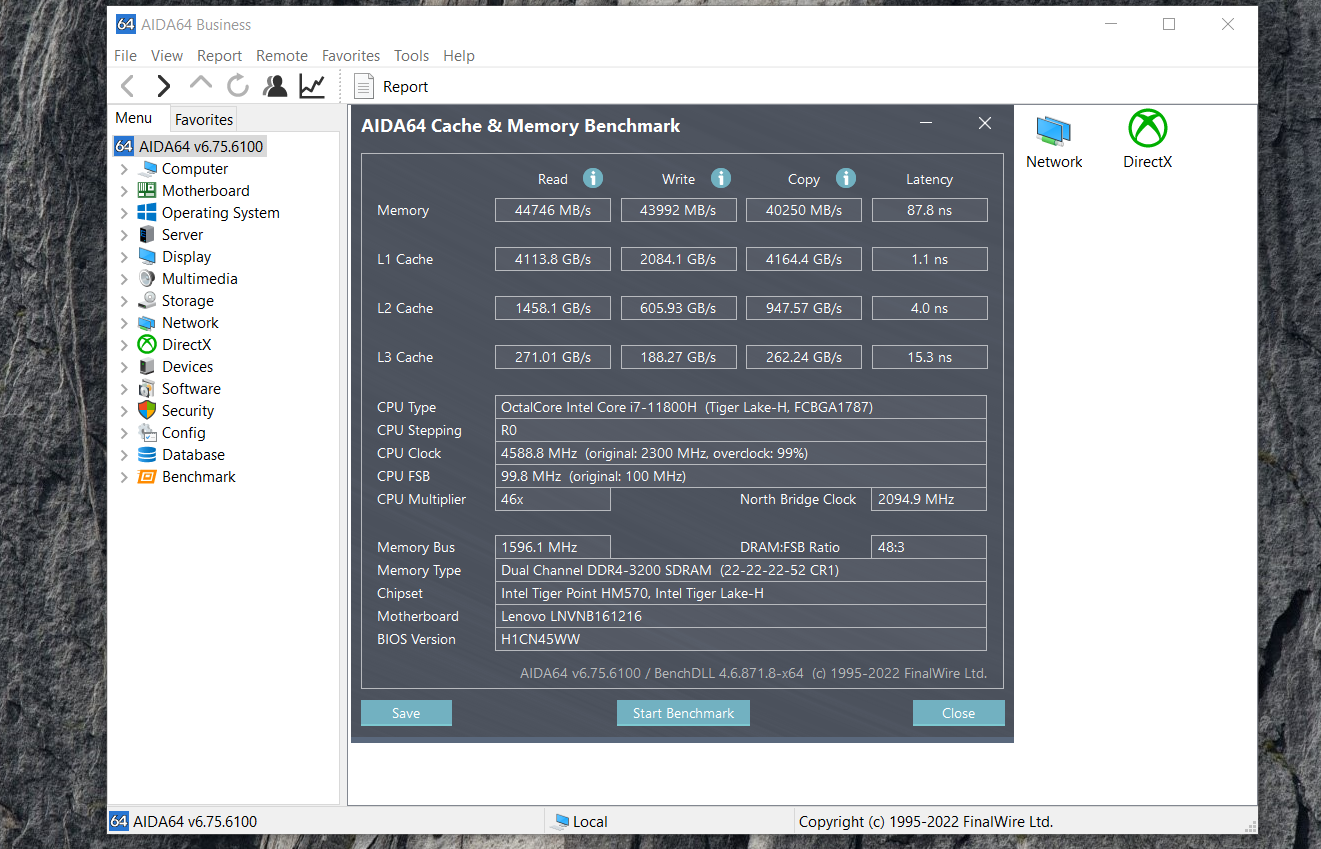1321x849 pixels.
Task: Click the Report toolbar label
Action: (x=405, y=87)
